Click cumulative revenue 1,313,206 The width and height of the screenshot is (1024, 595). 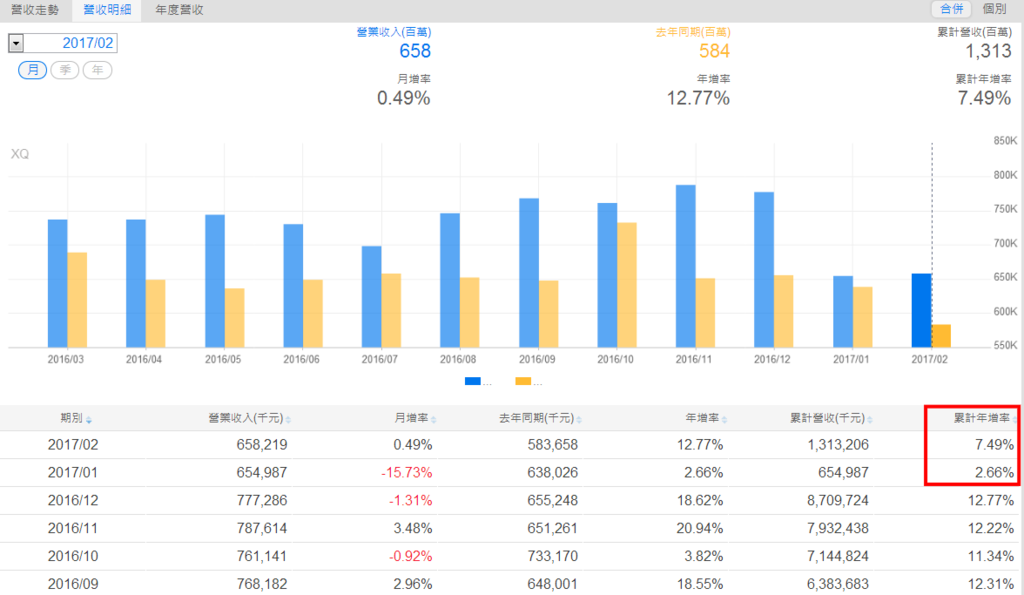click(x=838, y=445)
